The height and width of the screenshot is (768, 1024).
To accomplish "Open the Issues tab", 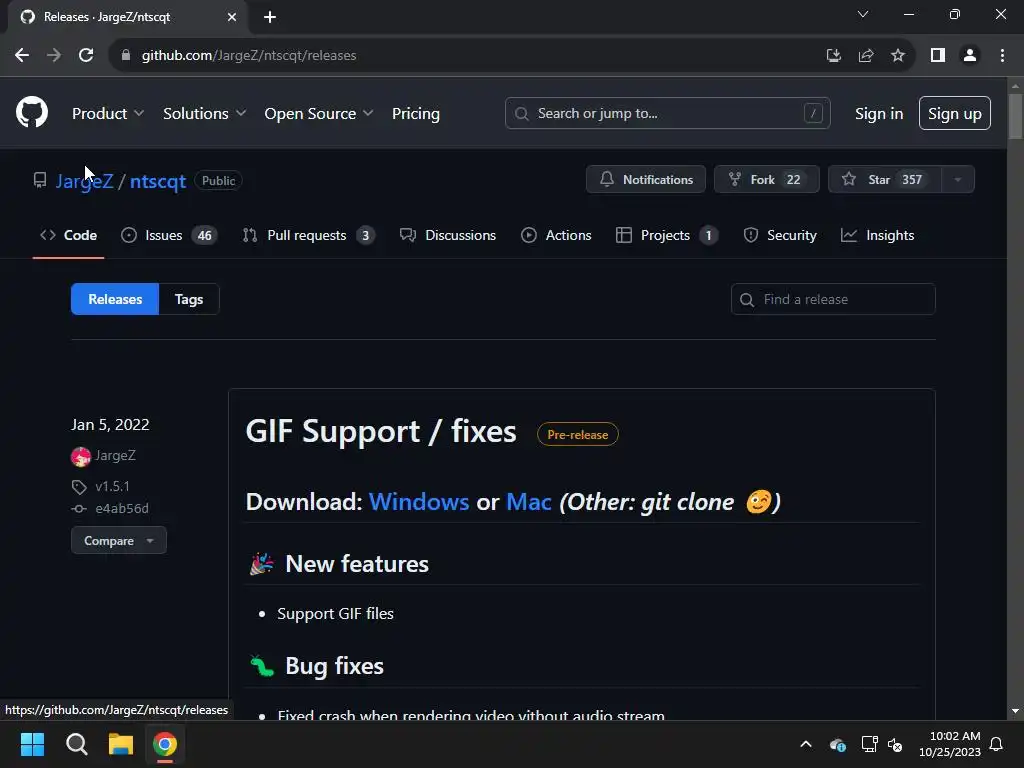I will 169,235.
